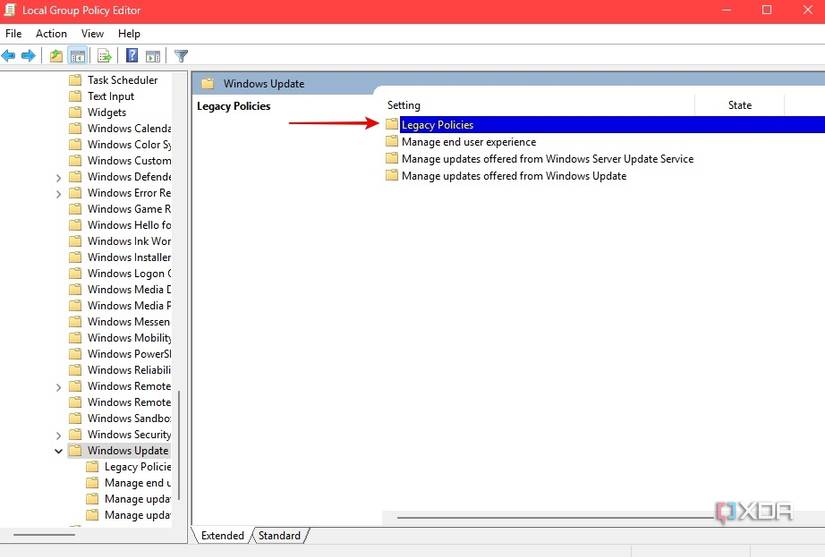The height and width of the screenshot is (557, 825).
Task: Click the Task Scheduler folder icon
Action: (76, 80)
